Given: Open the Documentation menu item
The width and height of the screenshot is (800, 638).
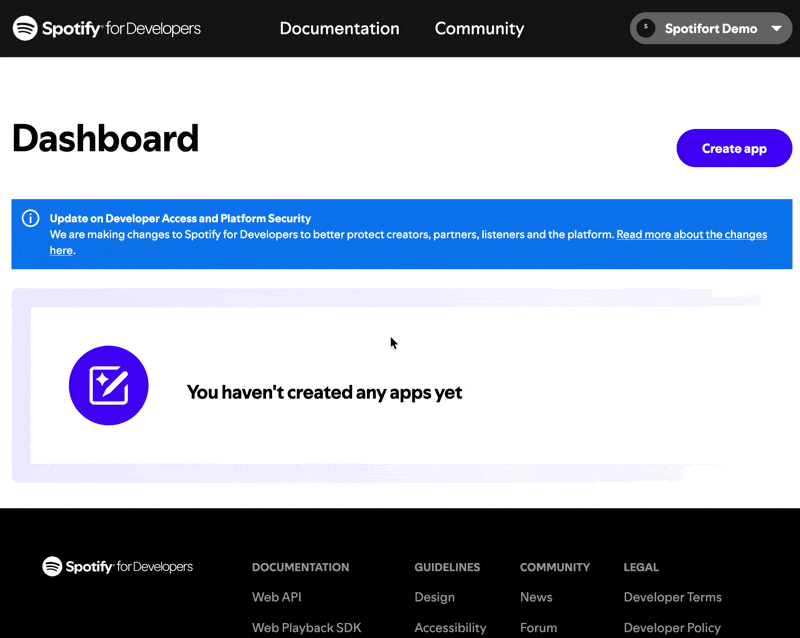Looking at the screenshot, I should (x=339, y=28).
